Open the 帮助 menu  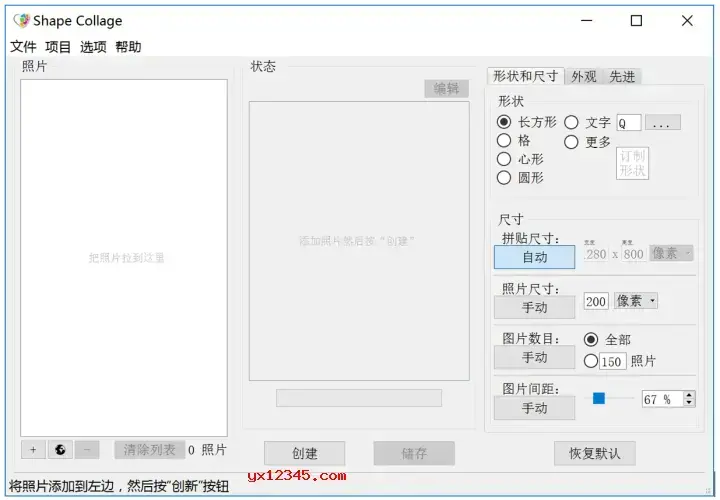pos(128,47)
